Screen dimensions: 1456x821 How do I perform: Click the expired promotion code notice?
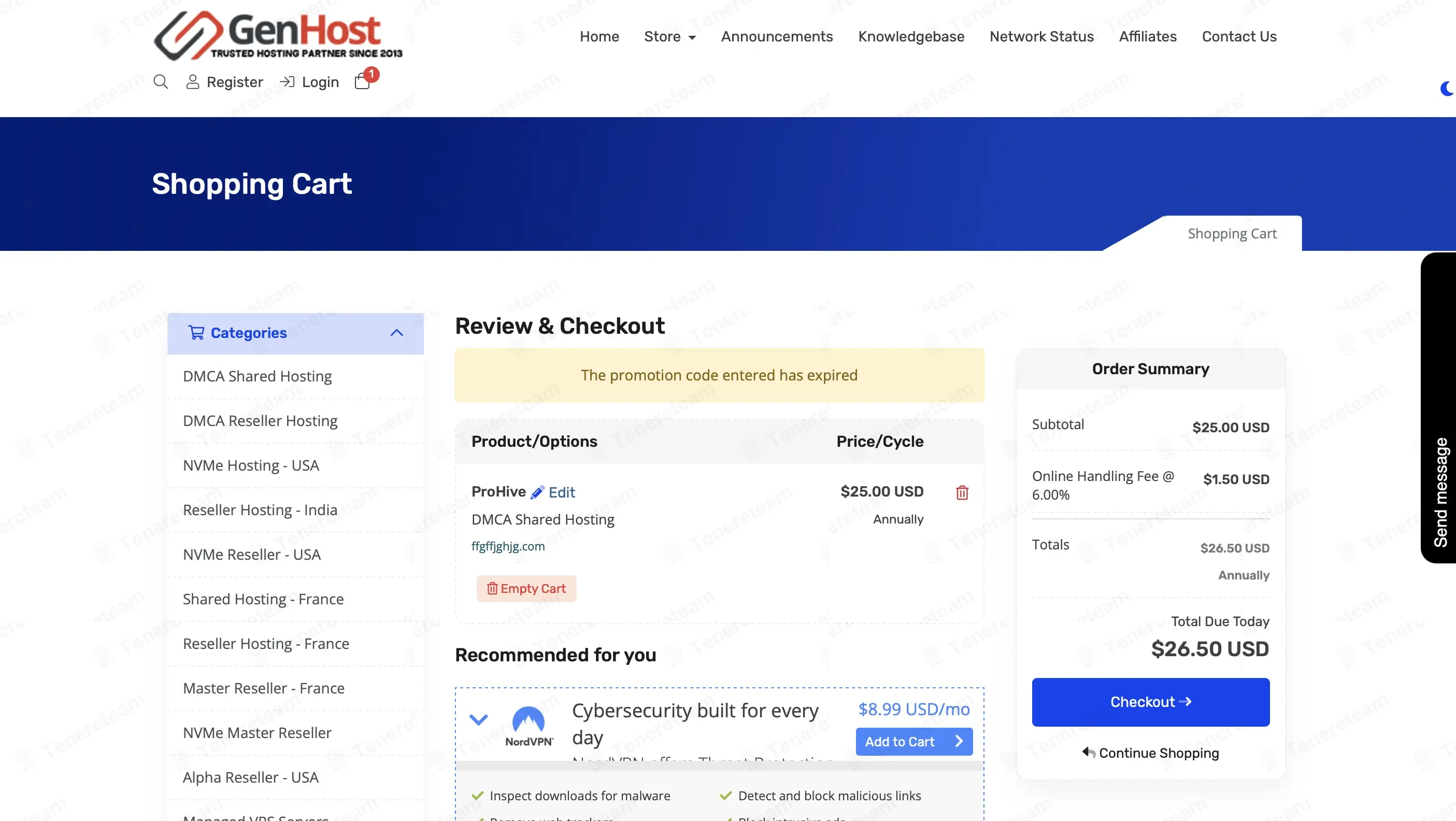point(719,375)
